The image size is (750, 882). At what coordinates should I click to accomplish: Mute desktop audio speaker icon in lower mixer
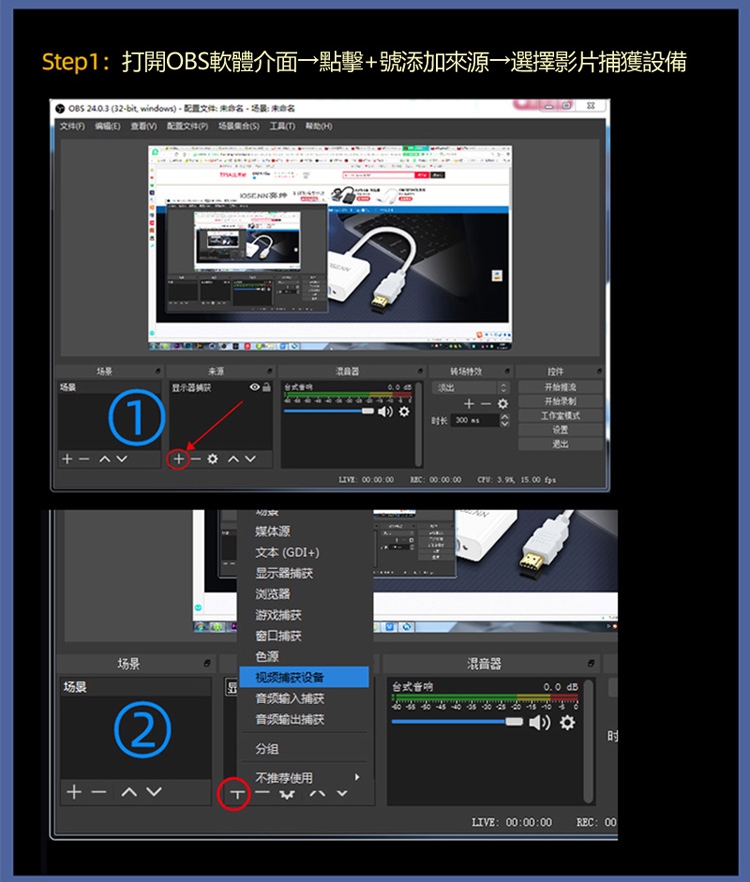tap(540, 722)
